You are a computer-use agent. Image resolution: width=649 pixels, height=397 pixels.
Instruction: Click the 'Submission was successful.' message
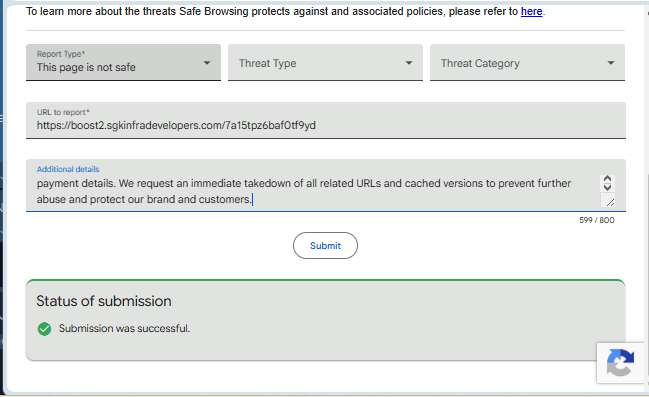pos(124,328)
